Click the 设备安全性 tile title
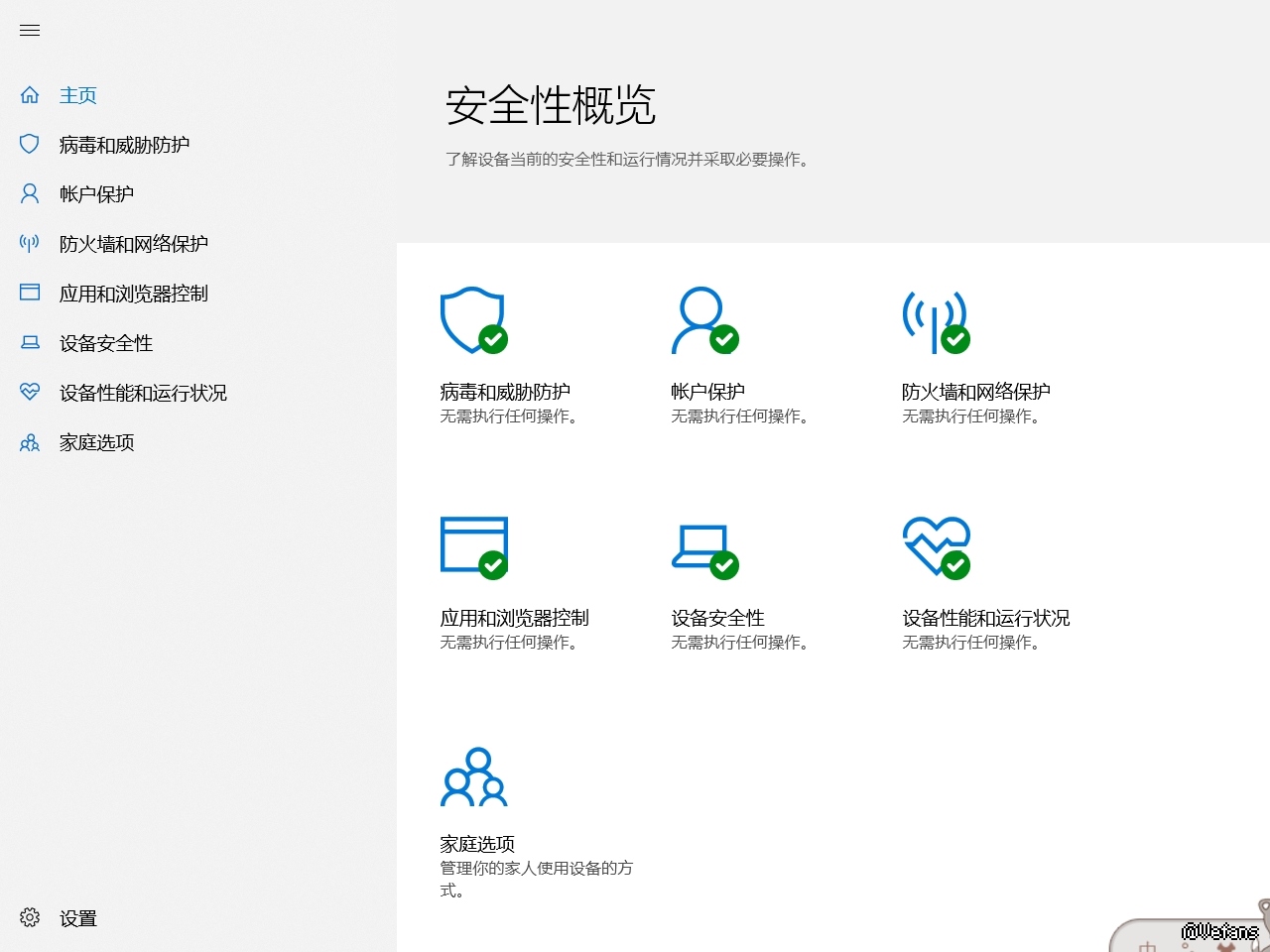The height and width of the screenshot is (952, 1270). click(x=718, y=618)
